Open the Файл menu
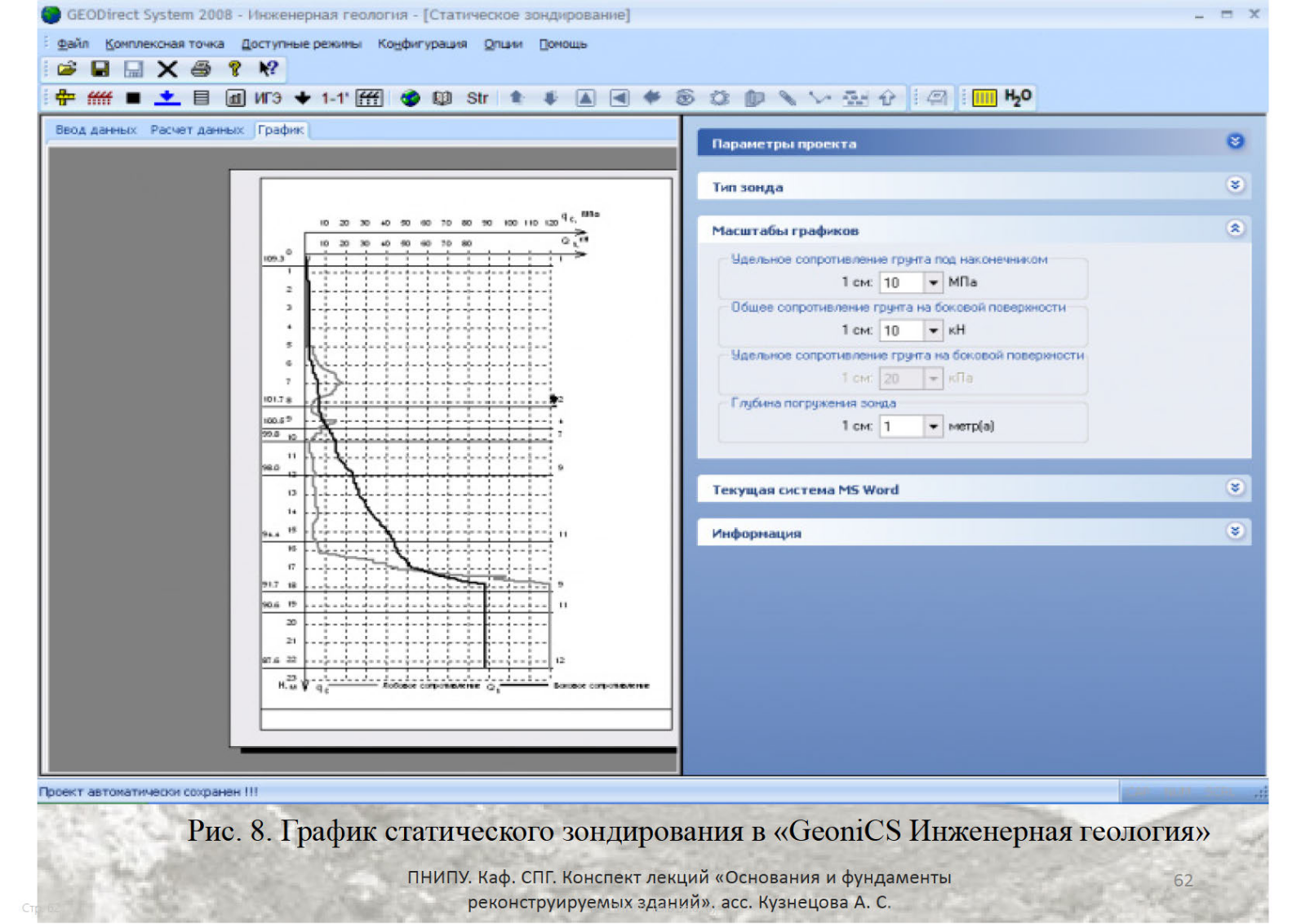 point(73,44)
